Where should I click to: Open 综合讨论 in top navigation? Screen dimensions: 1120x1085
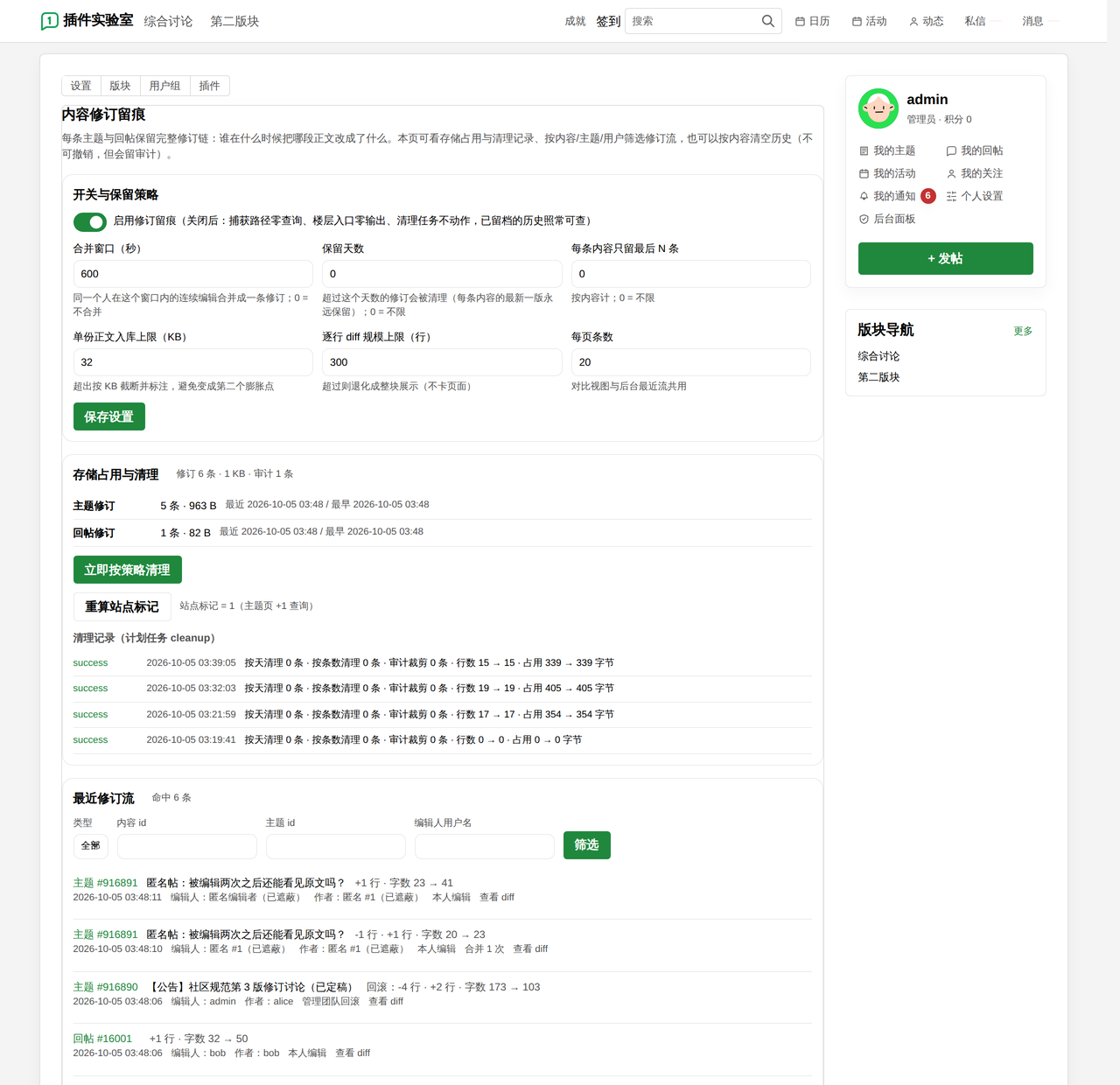[x=168, y=21]
